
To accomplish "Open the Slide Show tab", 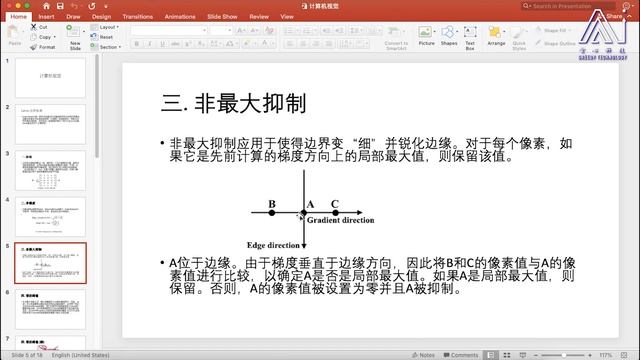I will point(222,17).
